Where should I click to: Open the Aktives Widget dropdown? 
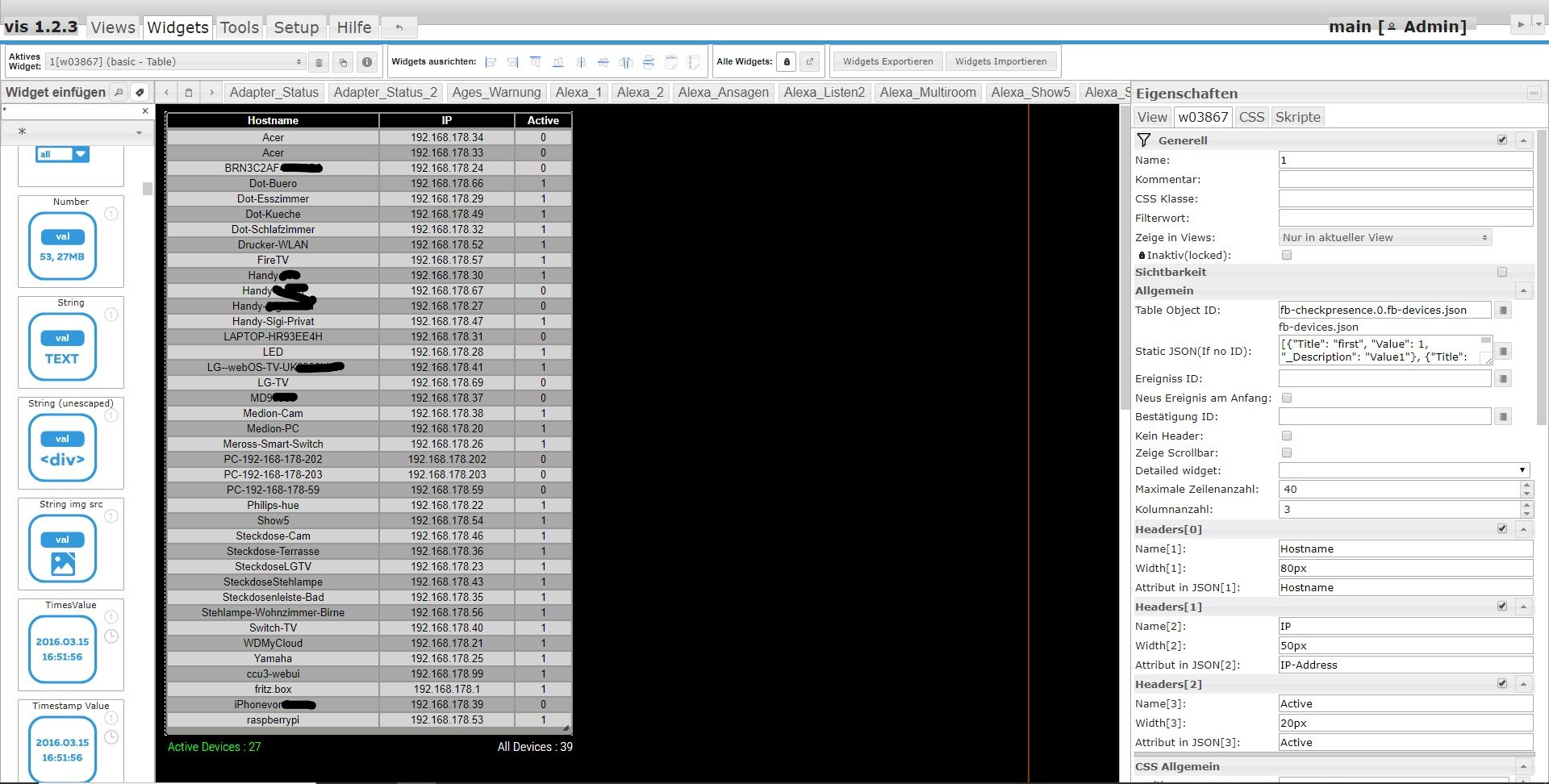[x=175, y=62]
